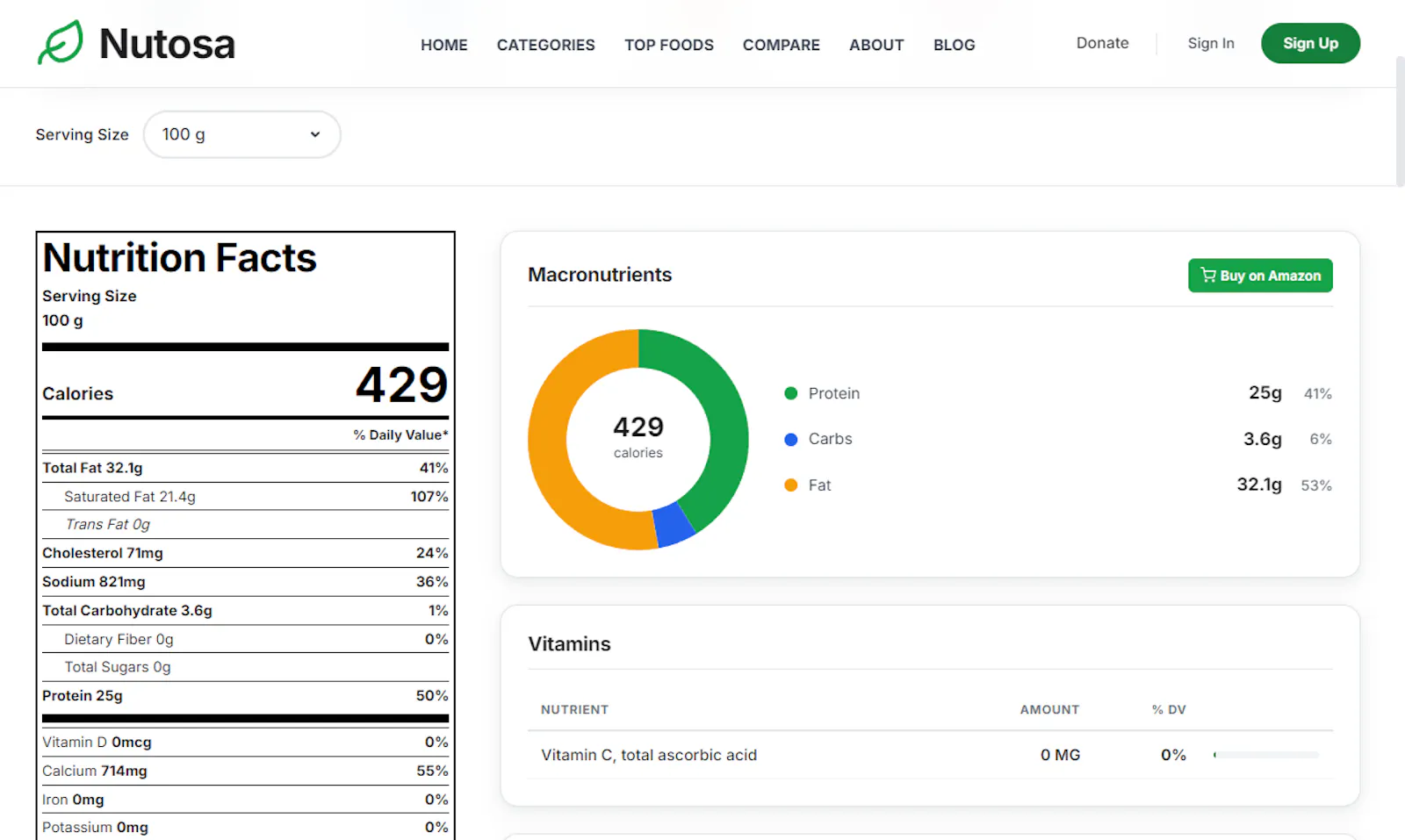This screenshot has height=840, width=1405.
Task: Click the "Sodium 821mg" row
Action: pyautogui.click(x=245, y=582)
